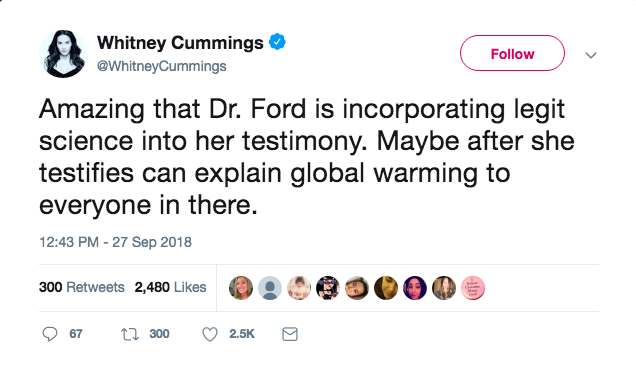
Task: Click the reply speech bubble icon
Action: coord(50,334)
